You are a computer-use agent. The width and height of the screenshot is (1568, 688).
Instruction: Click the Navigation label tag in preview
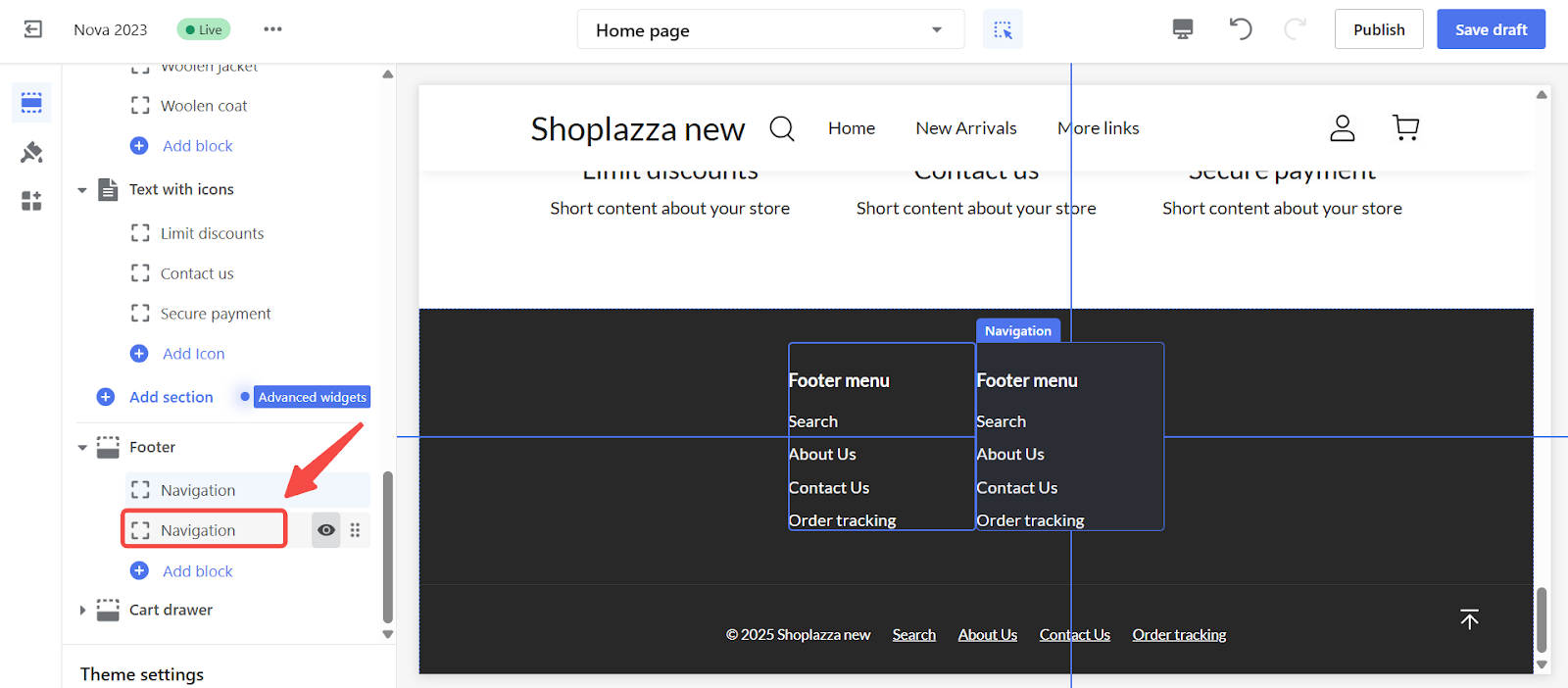coord(1018,331)
